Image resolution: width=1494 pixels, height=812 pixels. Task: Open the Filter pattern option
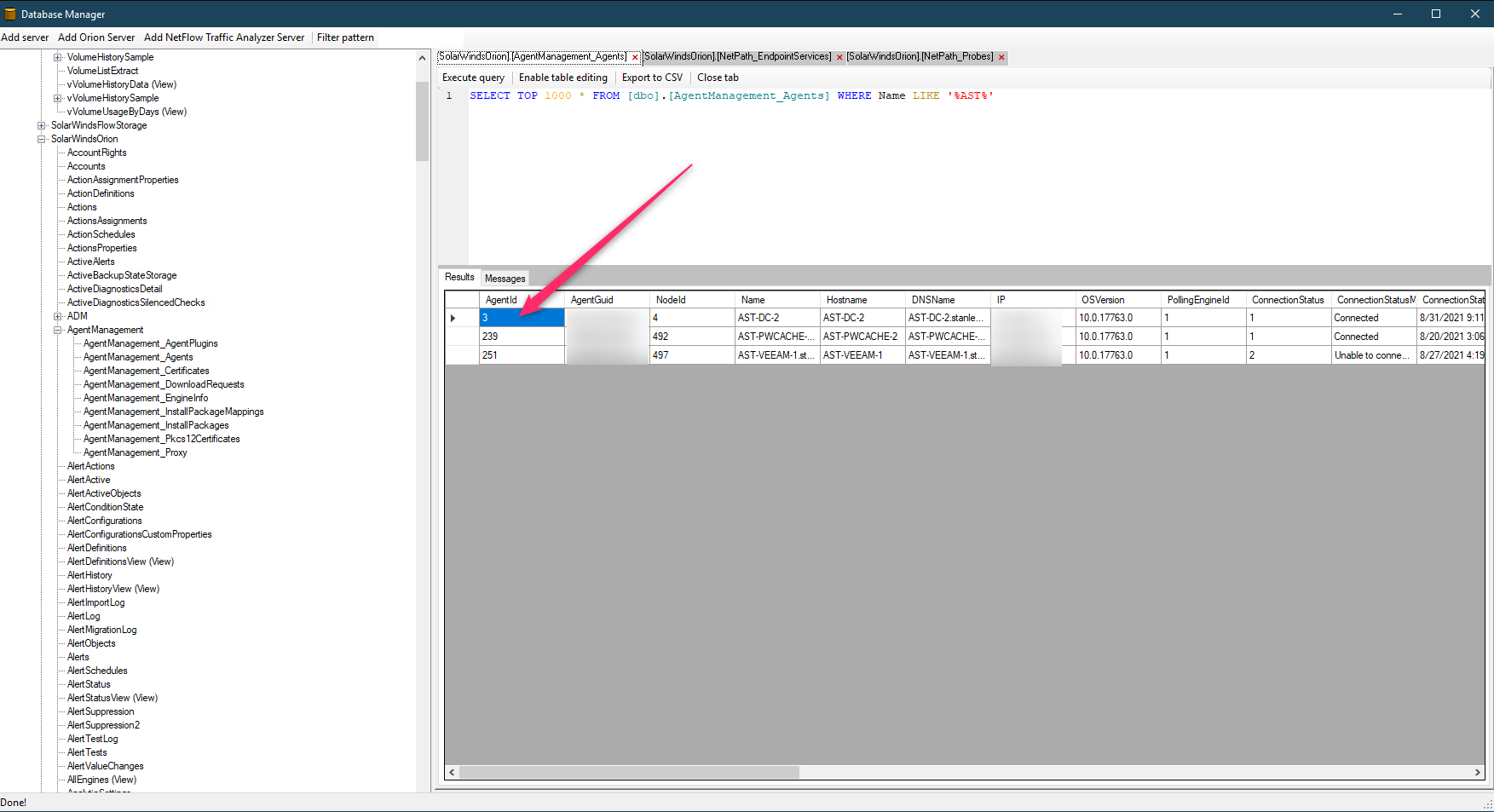(x=345, y=37)
